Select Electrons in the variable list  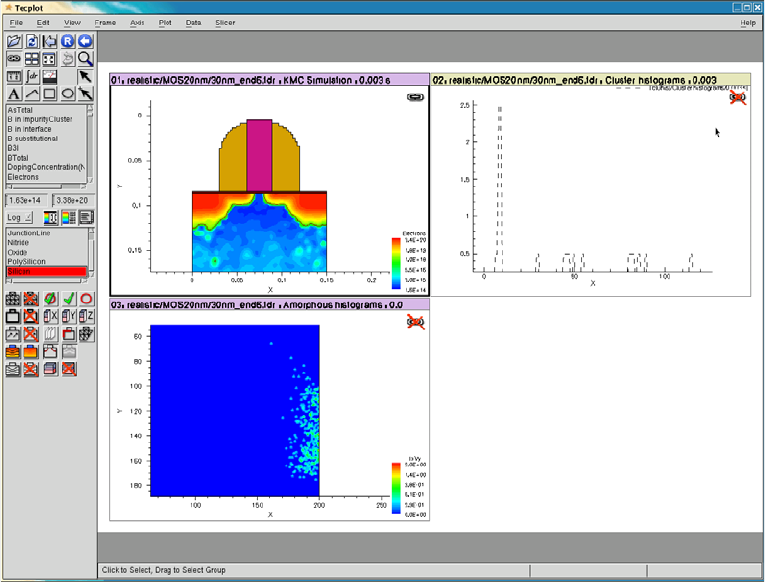(23, 177)
